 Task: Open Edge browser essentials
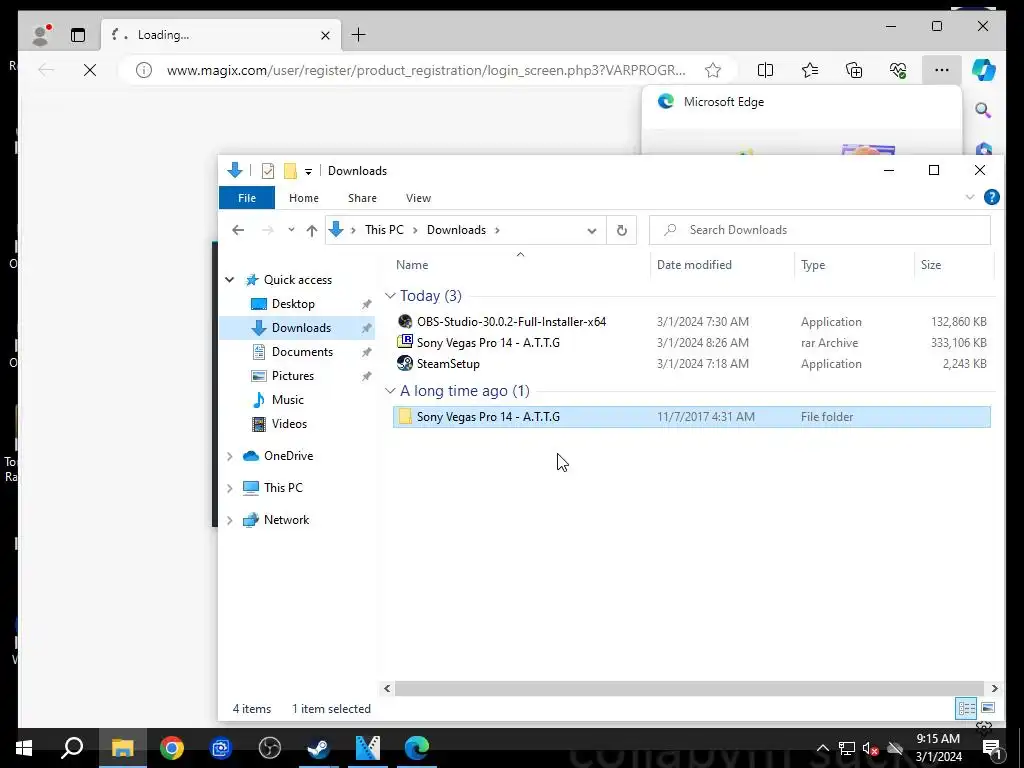point(898,70)
